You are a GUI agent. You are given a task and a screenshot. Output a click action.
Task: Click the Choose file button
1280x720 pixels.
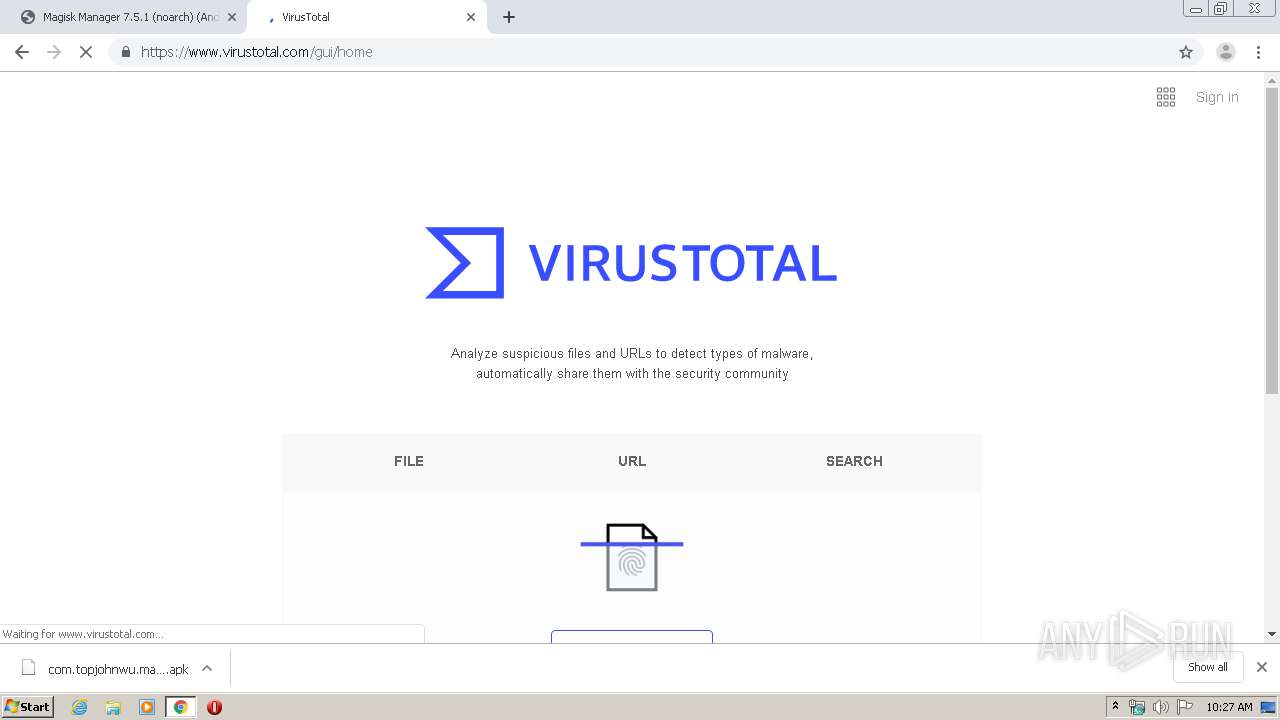(632, 636)
